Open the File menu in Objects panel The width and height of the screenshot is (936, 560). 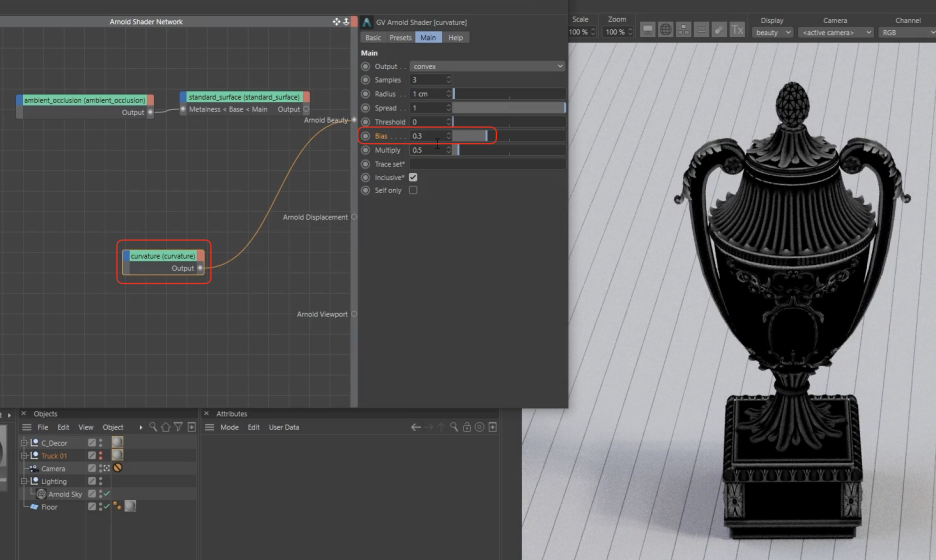click(43, 427)
